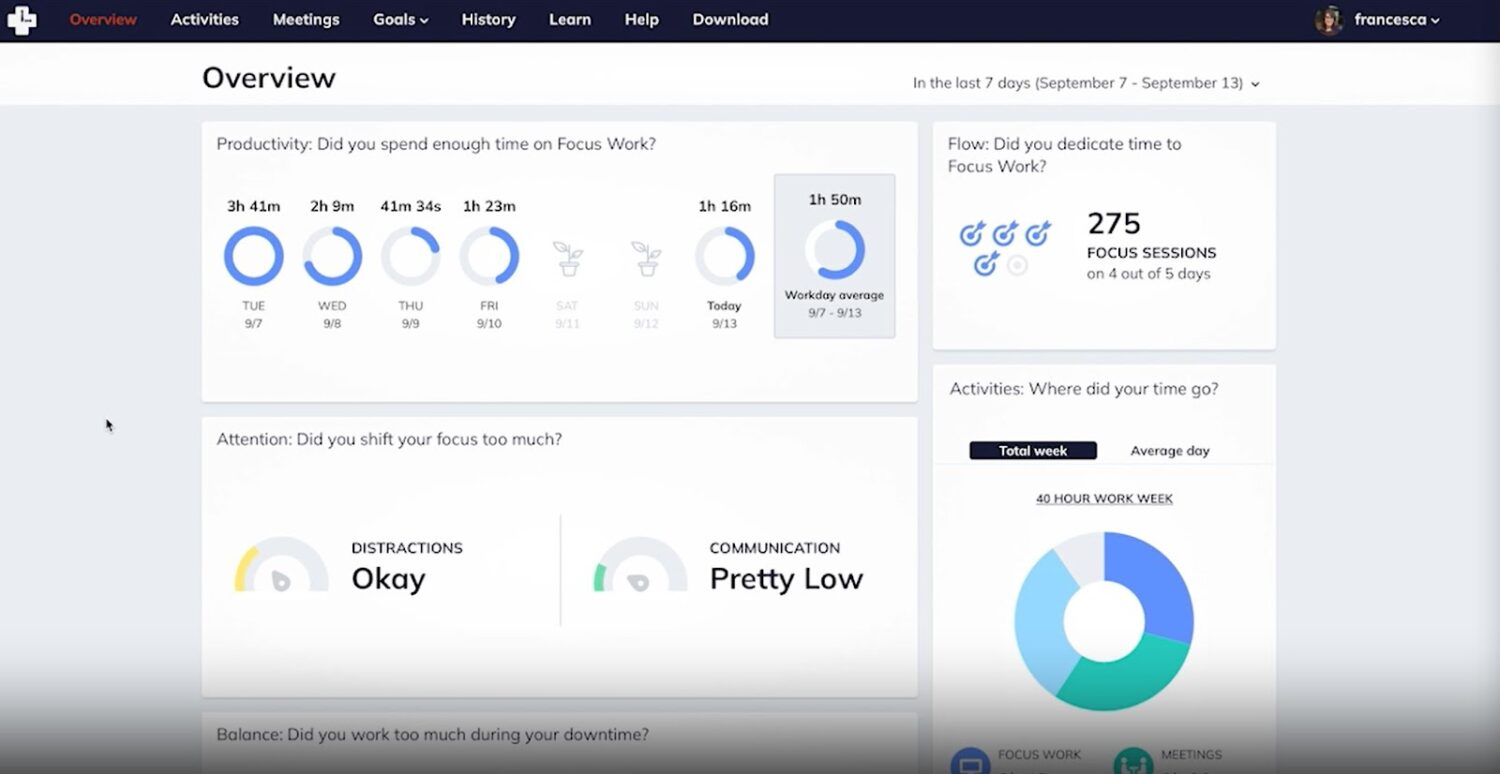
Task: Switch to Total week view
Action: [1032, 451]
